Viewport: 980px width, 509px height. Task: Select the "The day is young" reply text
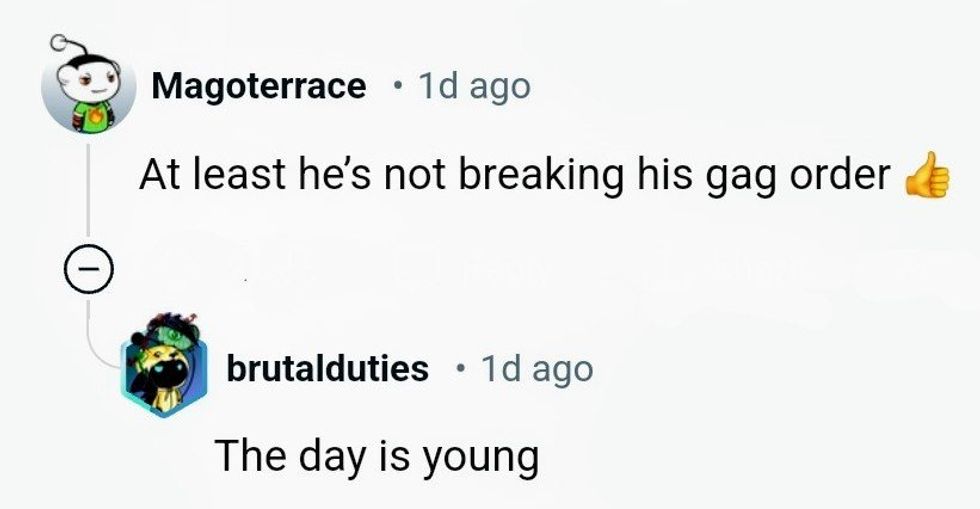(x=377, y=457)
